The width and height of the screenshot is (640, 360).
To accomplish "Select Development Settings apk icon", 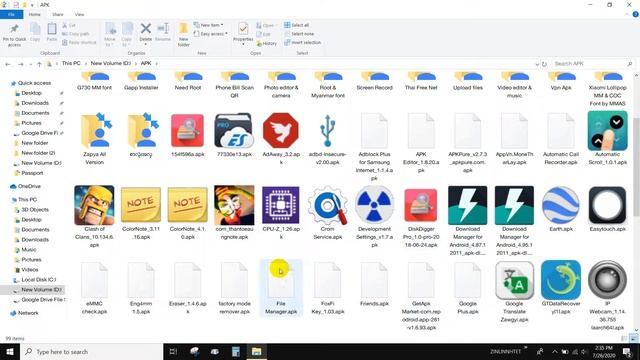I will (x=374, y=205).
